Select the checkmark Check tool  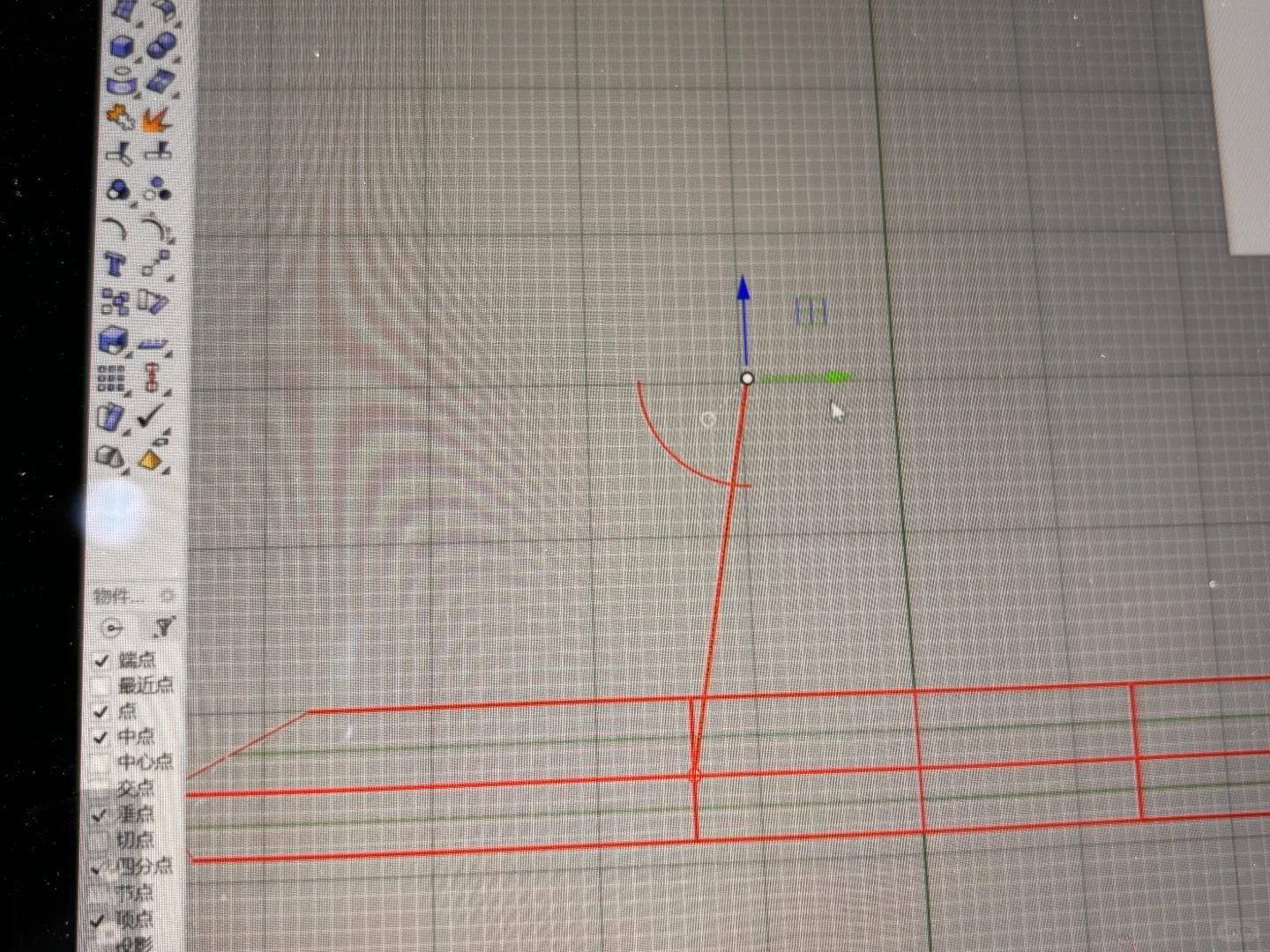[x=151, y=415]
